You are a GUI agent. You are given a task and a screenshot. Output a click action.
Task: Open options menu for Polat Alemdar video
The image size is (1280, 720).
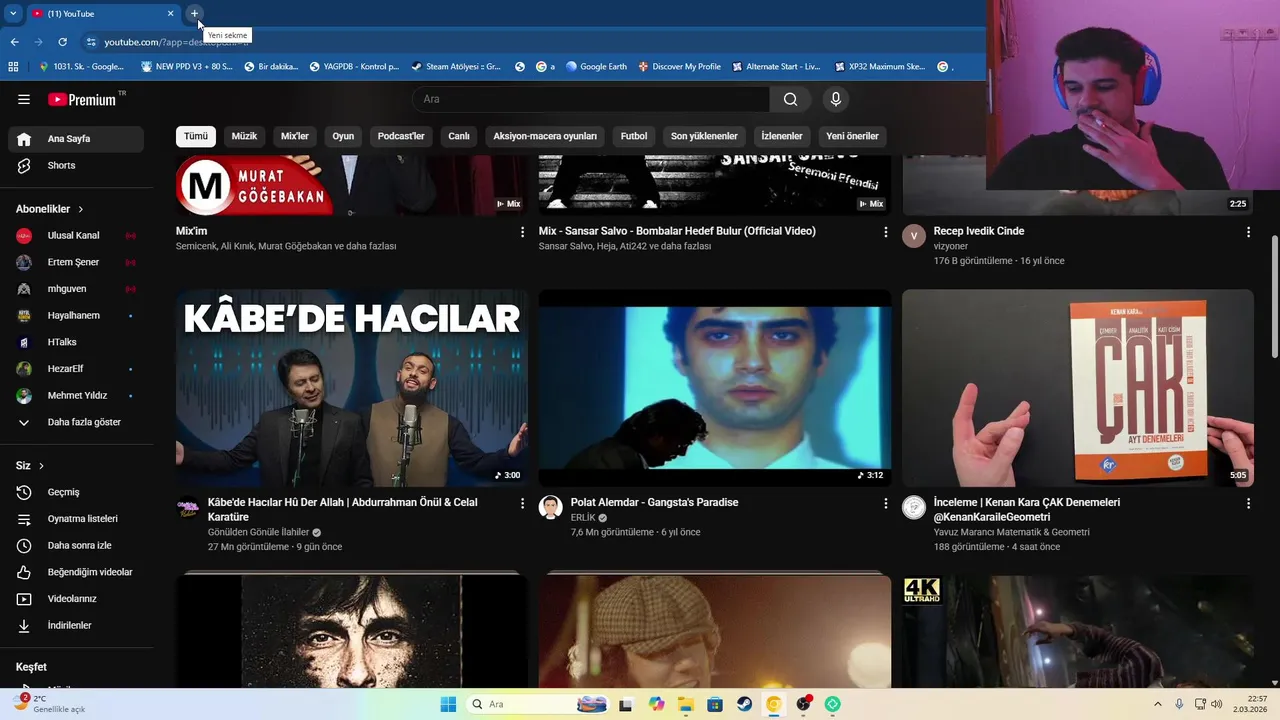pos(885,503)
